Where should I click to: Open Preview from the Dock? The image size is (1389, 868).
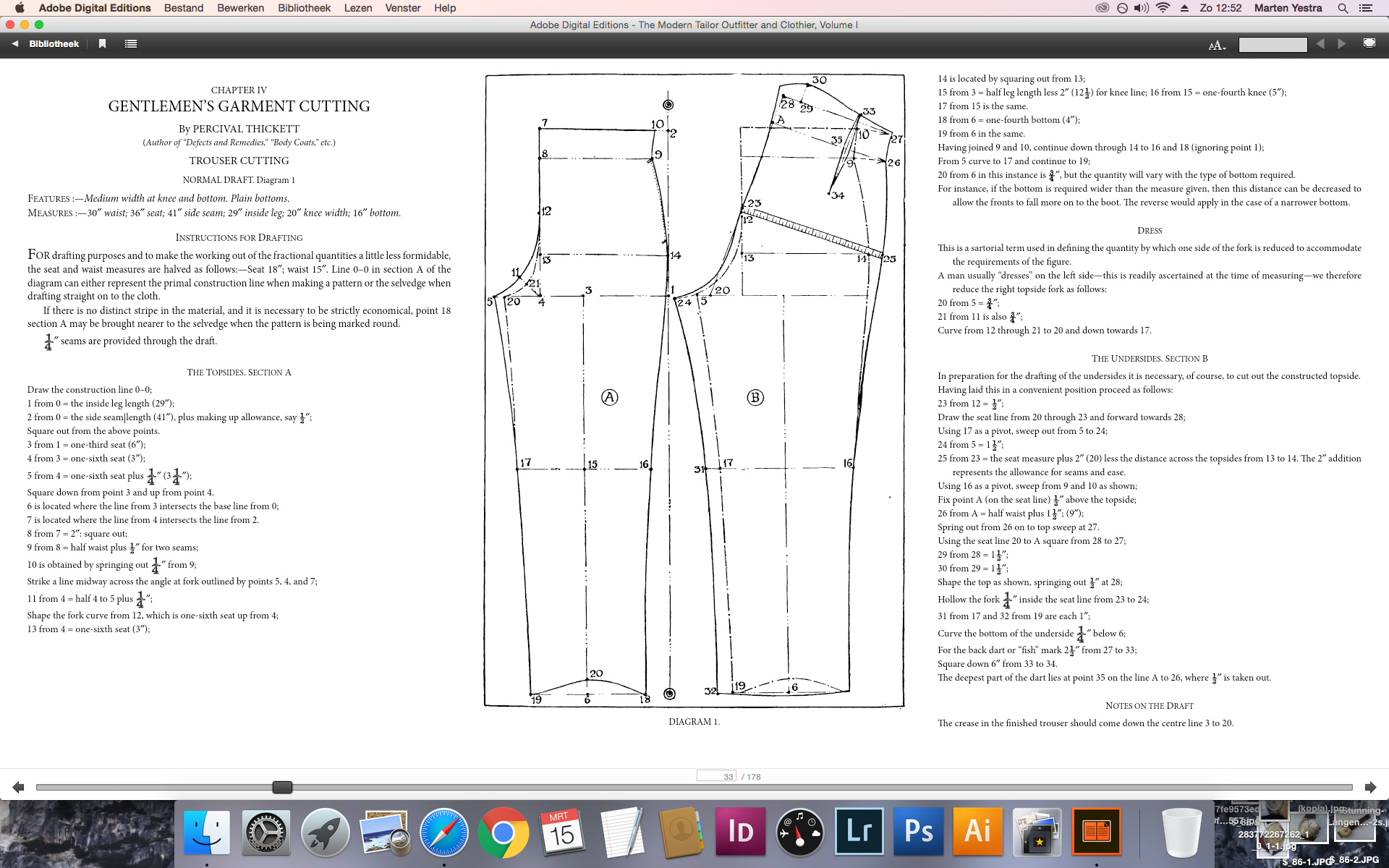(385, 832)
